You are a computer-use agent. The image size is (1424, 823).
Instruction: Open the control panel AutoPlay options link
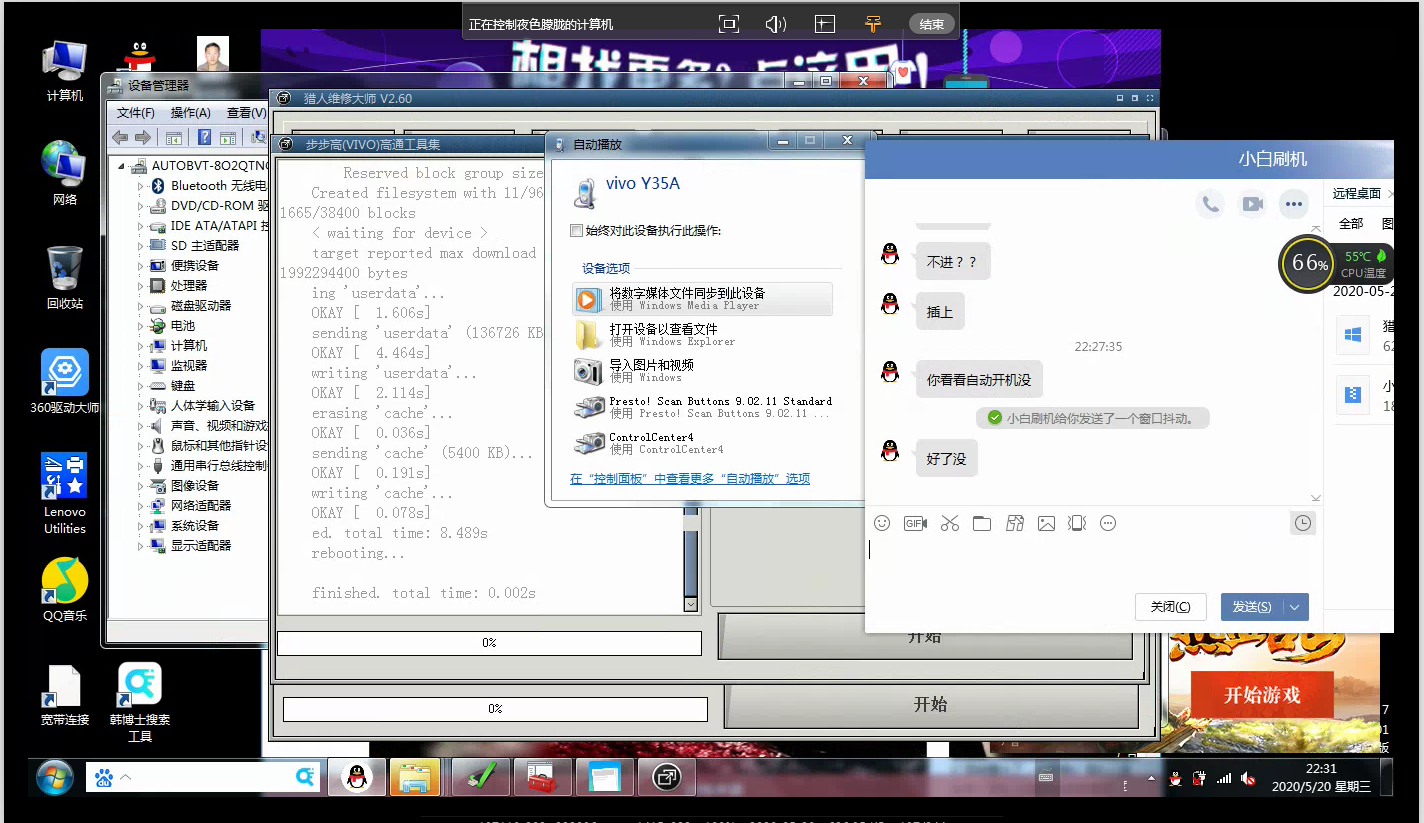[690, 479]
